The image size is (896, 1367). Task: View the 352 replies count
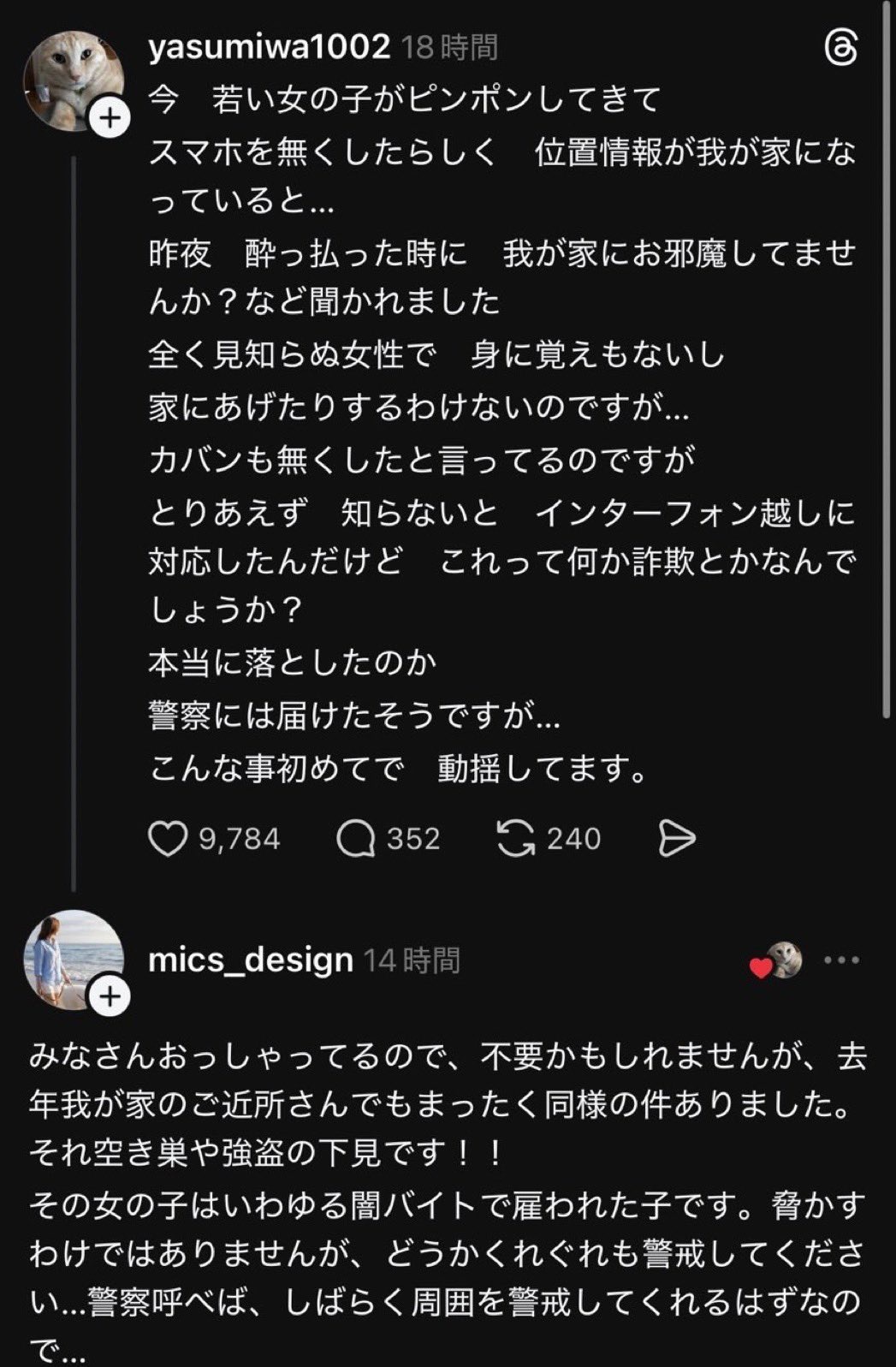412,839
